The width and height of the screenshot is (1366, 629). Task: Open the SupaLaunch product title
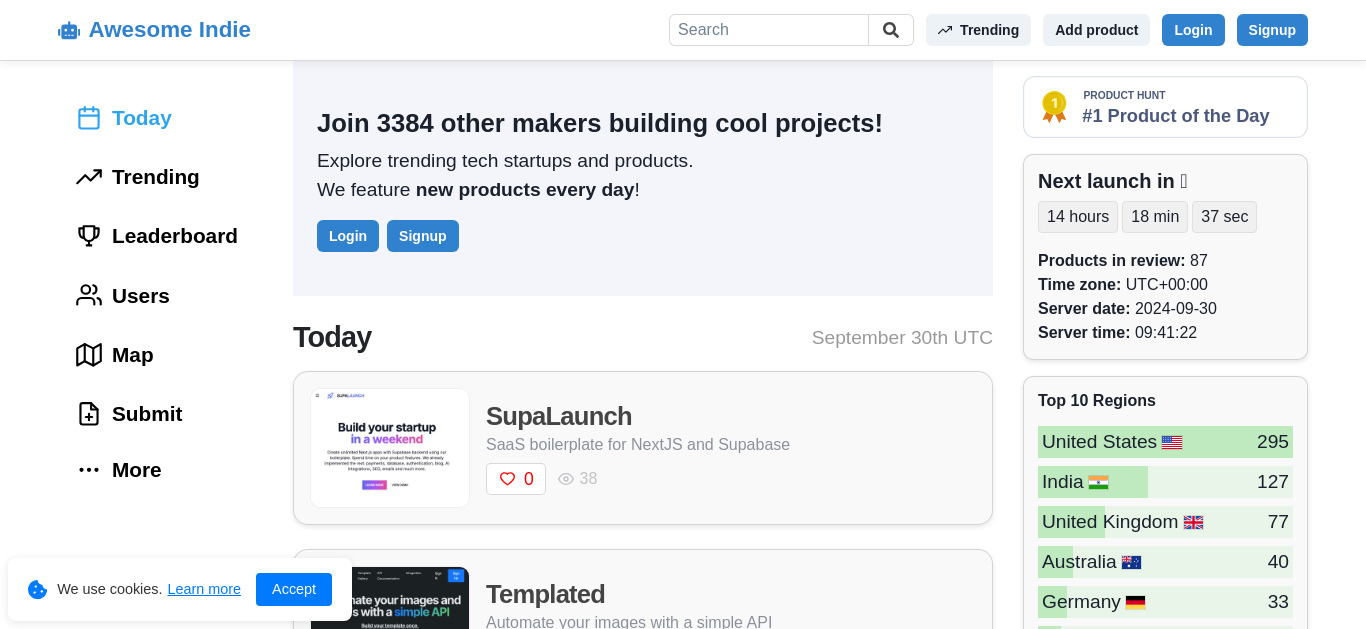[559, 416]
